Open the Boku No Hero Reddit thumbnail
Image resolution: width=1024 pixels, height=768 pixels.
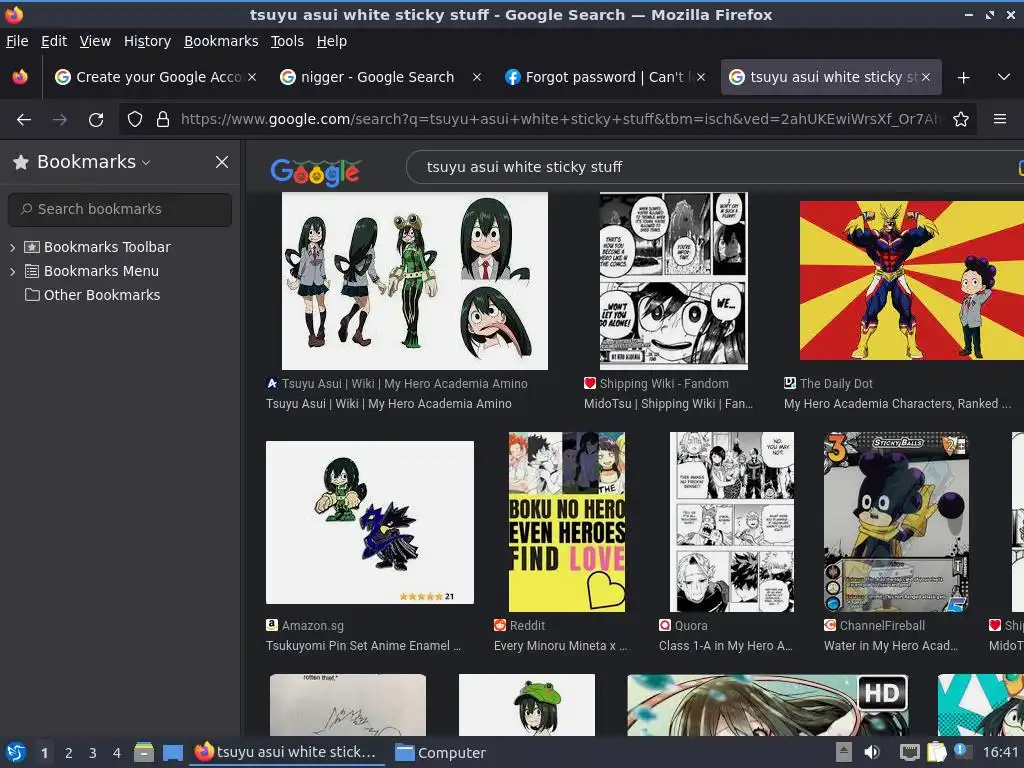coord(567,522)
